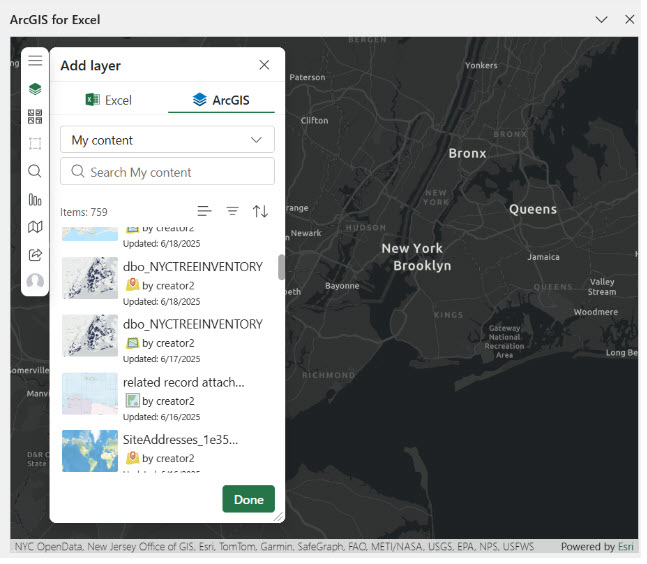Click the Jamaica label on map
This screenshot has width=647, height=564.
click(x=543, y=257)
